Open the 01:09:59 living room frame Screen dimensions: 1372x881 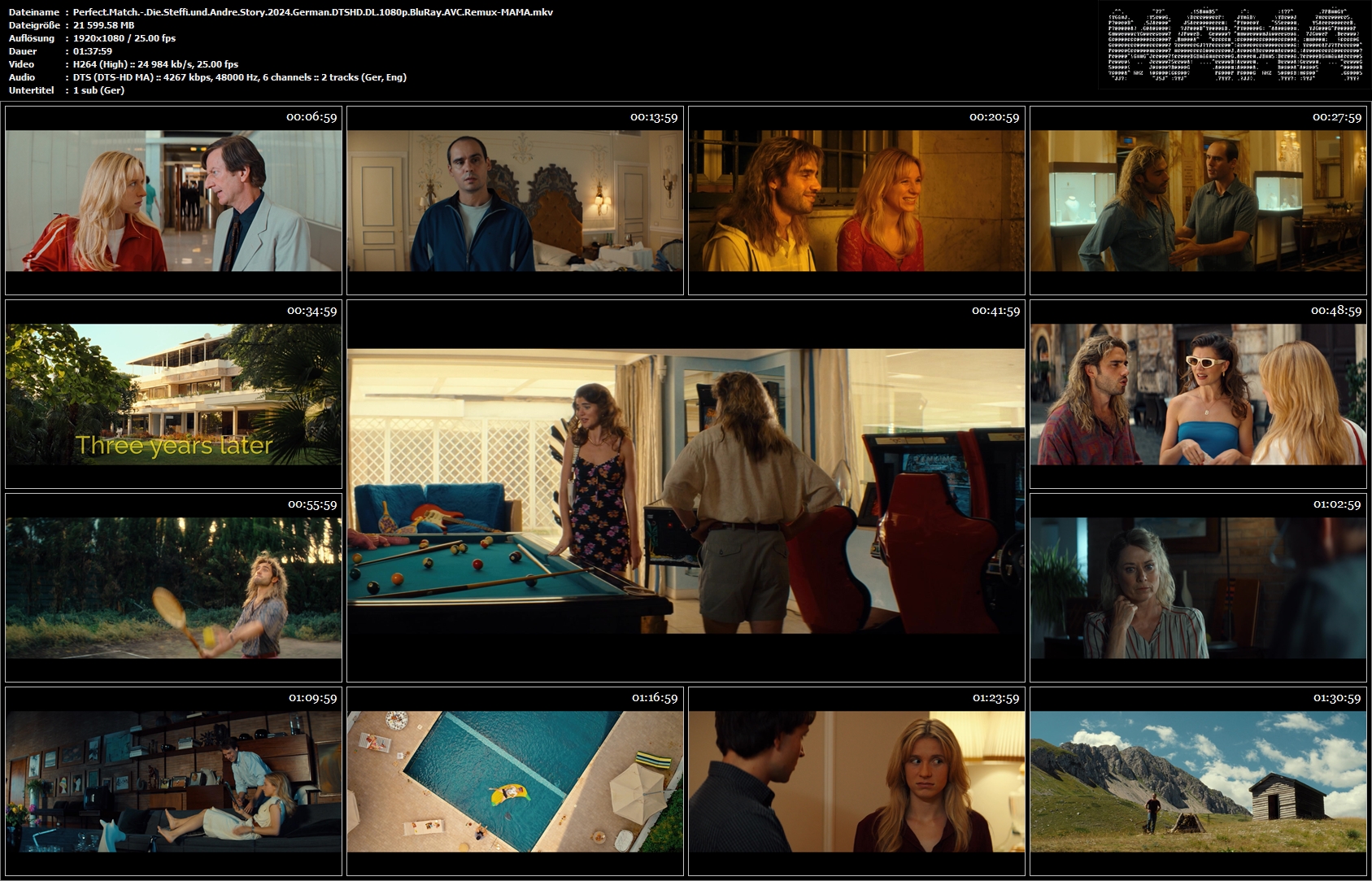[173, 781]
